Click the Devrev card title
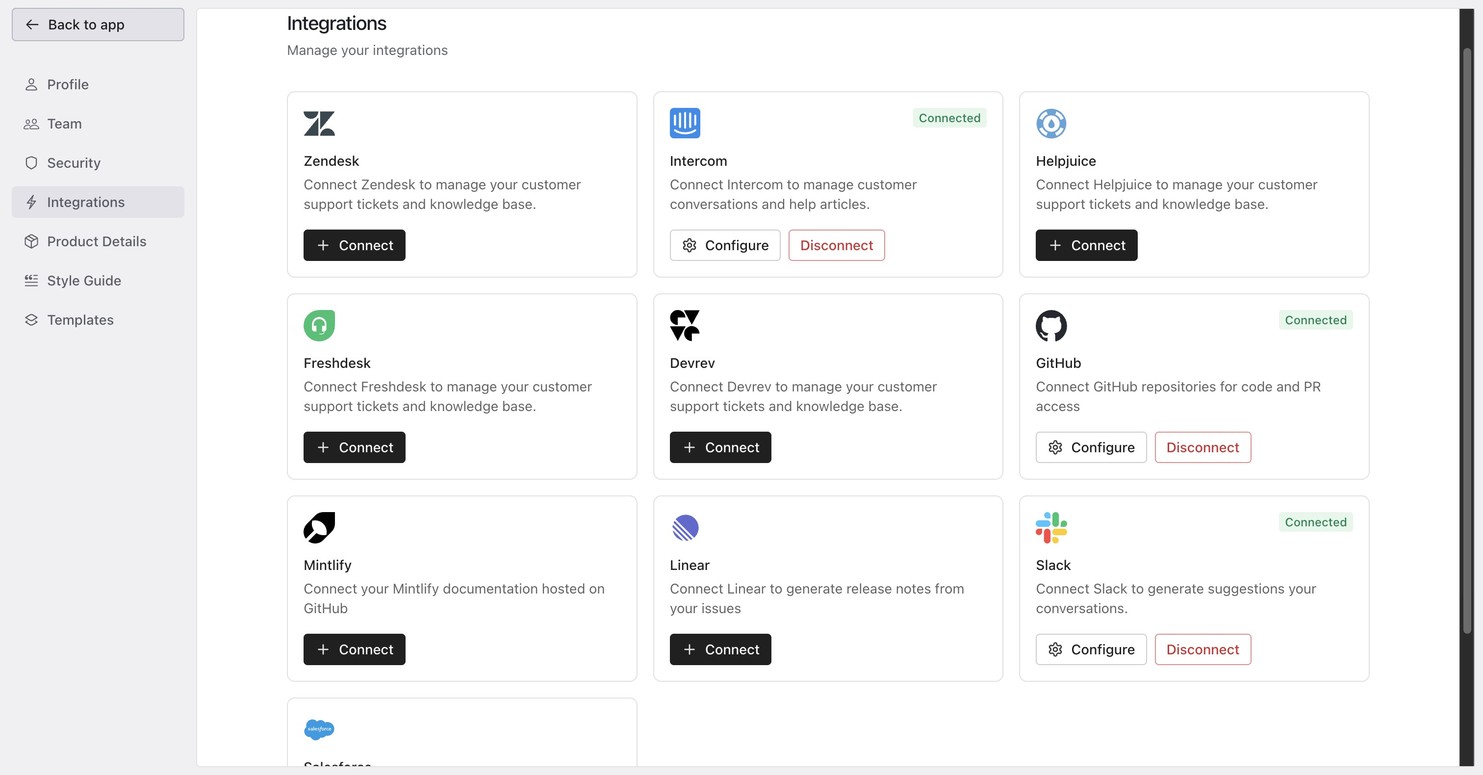The height and width of the screenshot is (775, 1483). [x=692, y=363]
